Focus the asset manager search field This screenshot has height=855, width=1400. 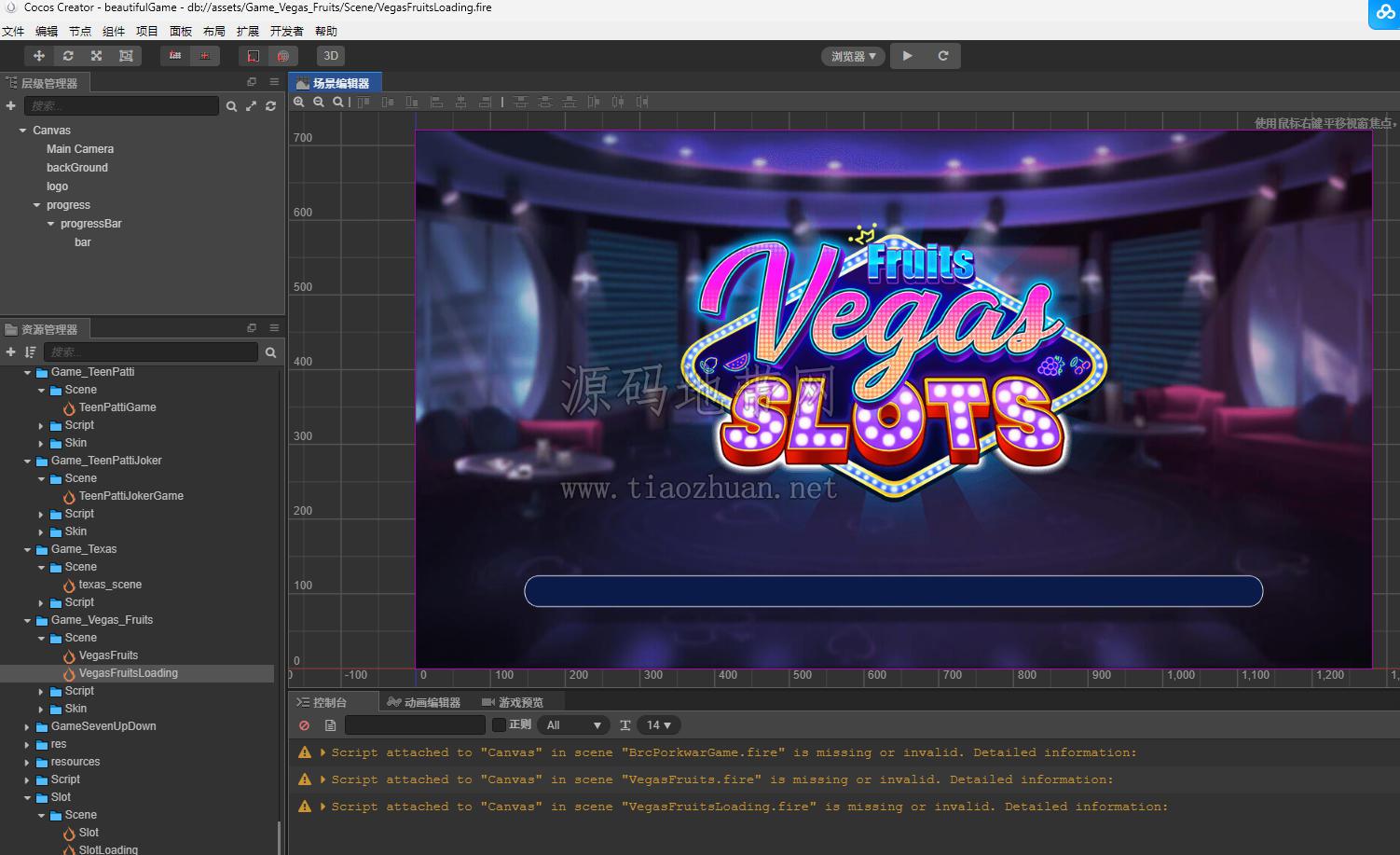point(150,352)
